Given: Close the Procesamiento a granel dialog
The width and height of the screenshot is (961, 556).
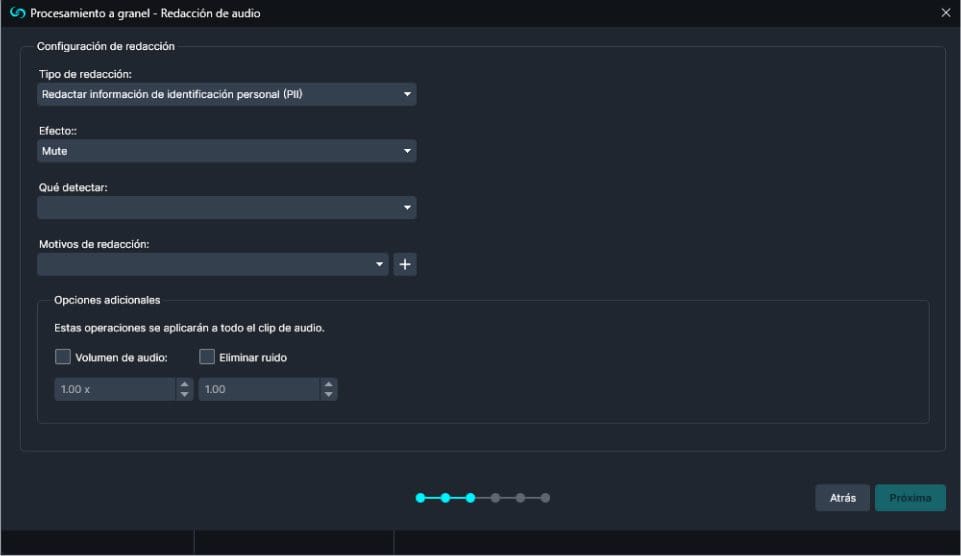Looking at the screenshot, I should point(946,13).
